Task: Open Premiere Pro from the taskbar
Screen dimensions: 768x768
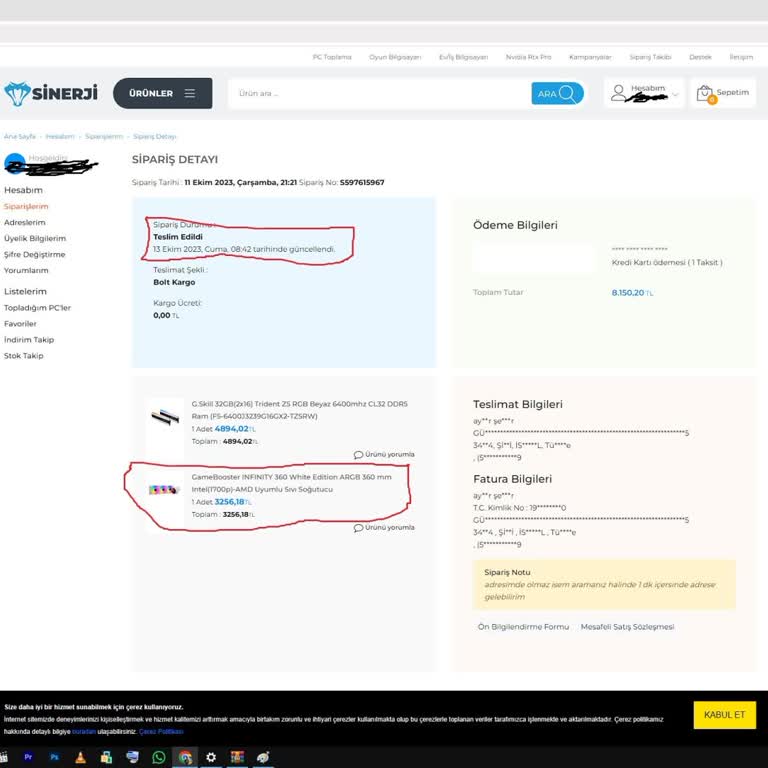Action: [x=28, y=758]
